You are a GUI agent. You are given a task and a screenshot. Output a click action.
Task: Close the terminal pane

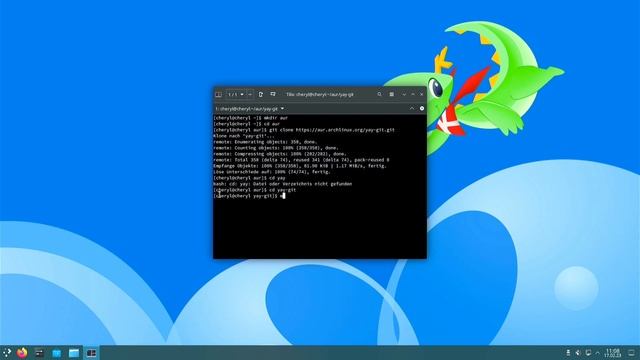coord(422,109)
